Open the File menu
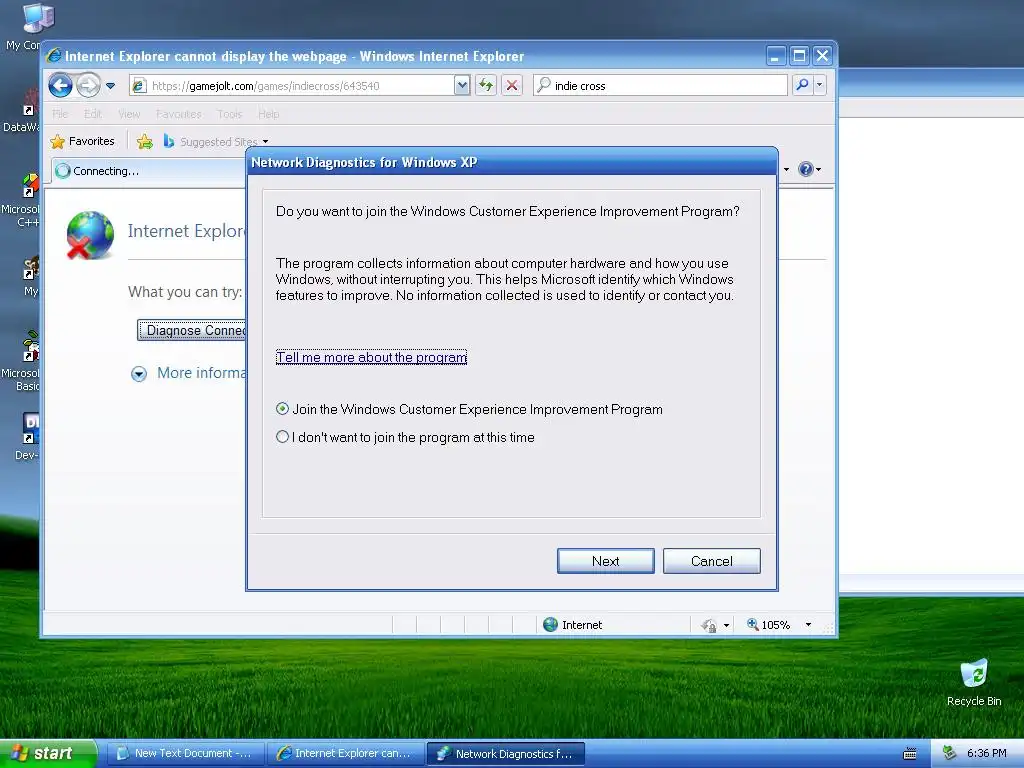The image size is (1024, 768). (60, 114)
